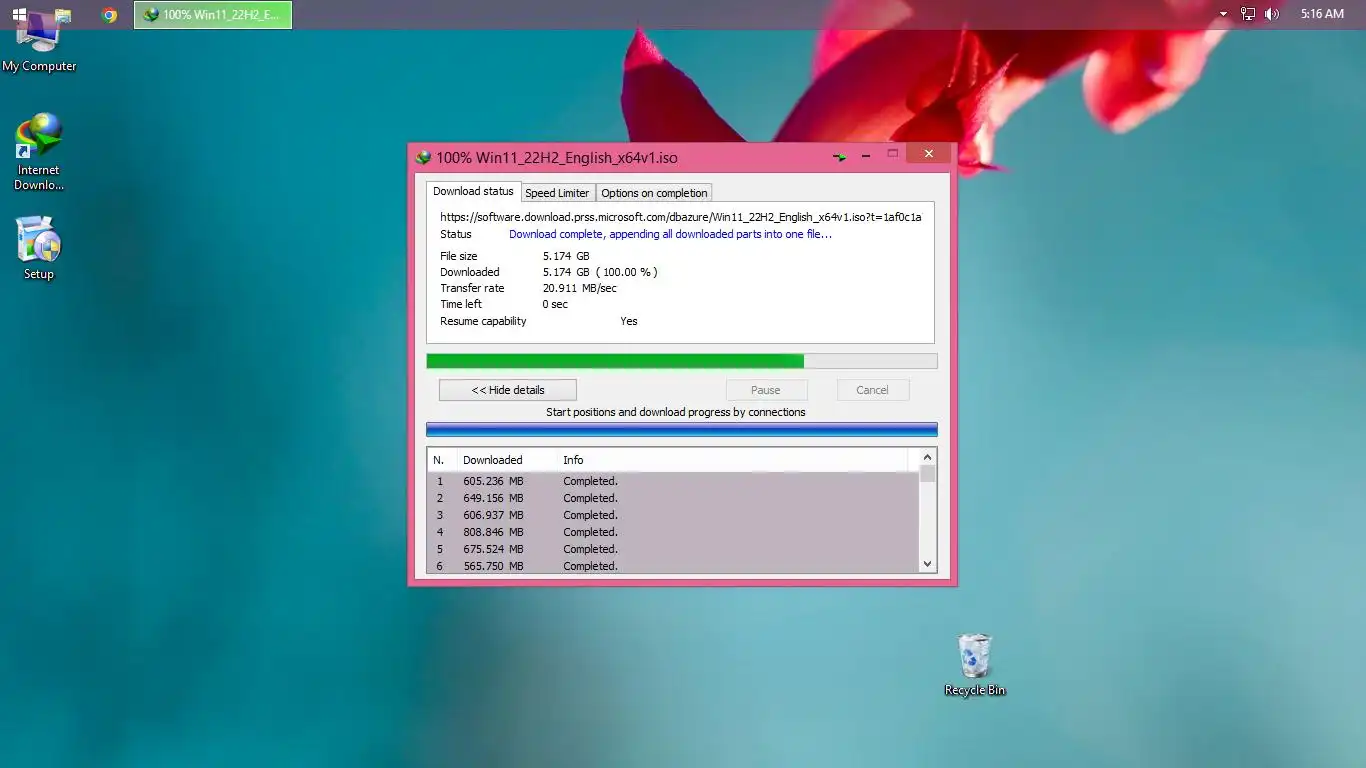Click the Info column header
This screenshot has width=1366, height=768.
click(x=733, y=460)
